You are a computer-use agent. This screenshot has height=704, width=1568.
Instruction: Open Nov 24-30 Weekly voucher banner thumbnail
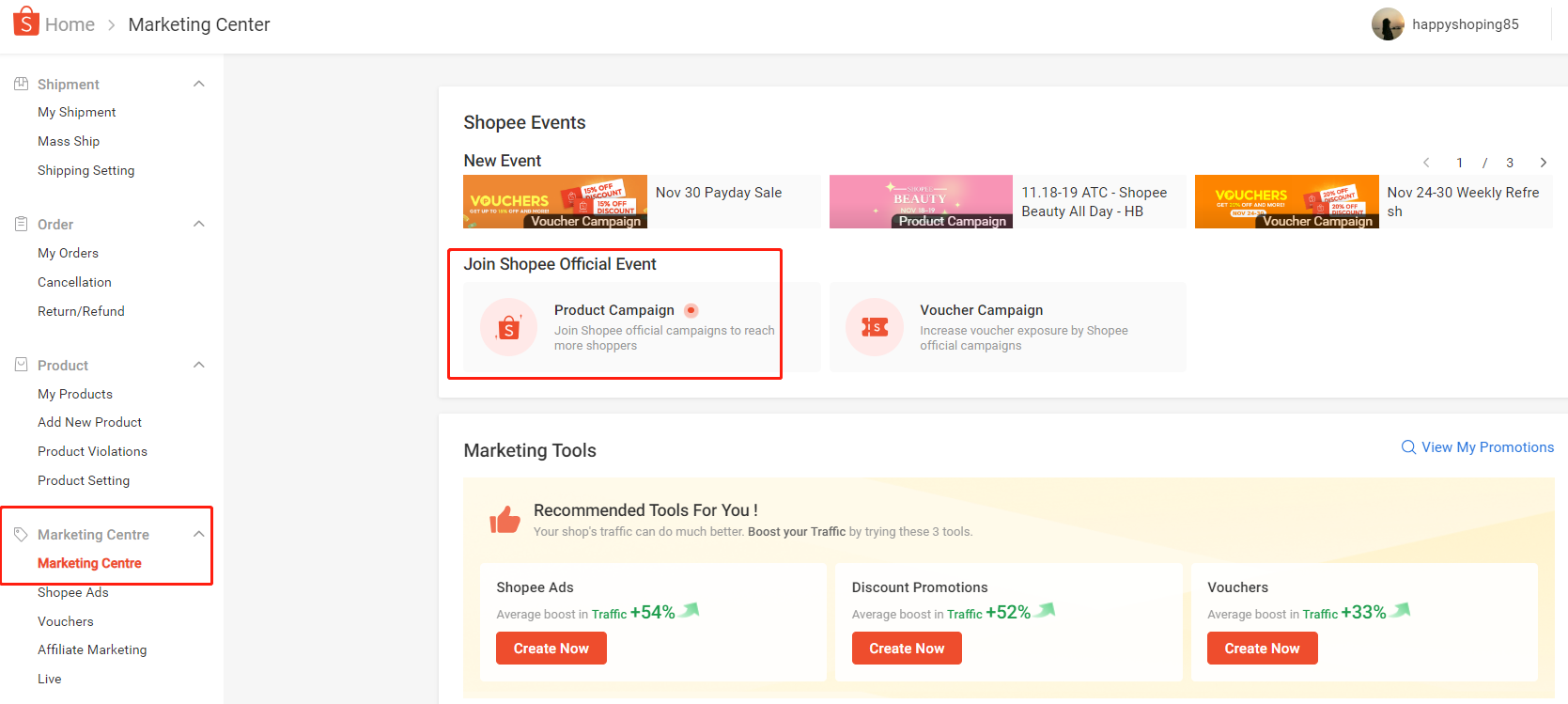[x=1287, y=201]
